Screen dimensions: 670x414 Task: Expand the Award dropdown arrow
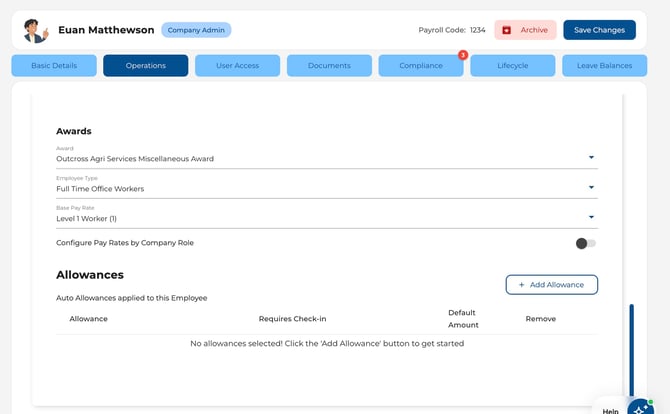(591, 157)
